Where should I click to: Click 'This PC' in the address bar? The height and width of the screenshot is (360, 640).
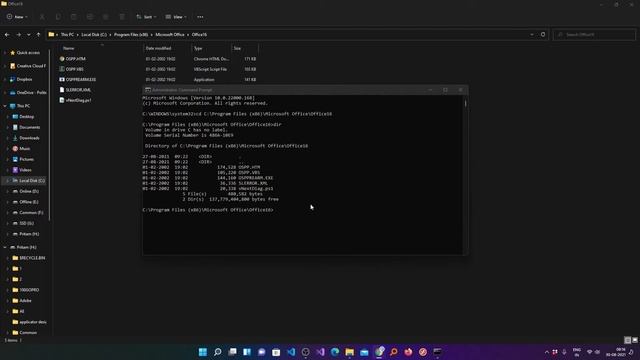pos(67,35)
